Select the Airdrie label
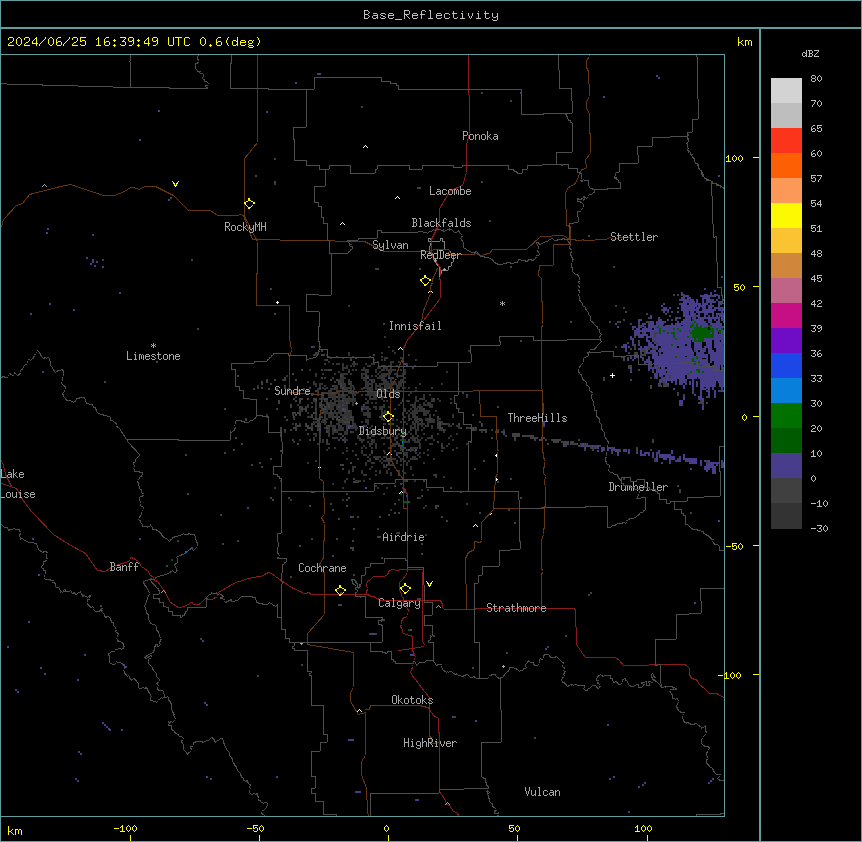This screenshot has width=862, height=842. (x=403, y=537)
